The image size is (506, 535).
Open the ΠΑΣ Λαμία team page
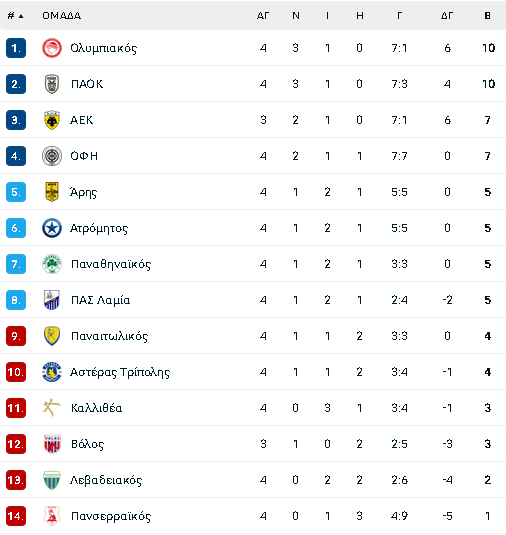click(x=100, y=300)
